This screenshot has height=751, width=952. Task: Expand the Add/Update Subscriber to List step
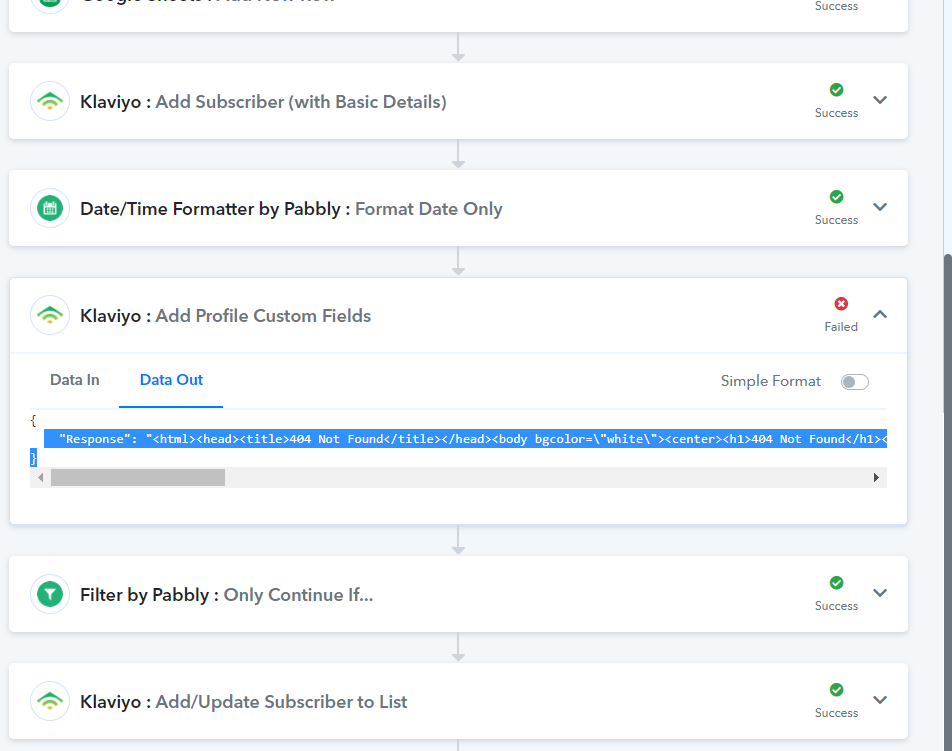tap(880, 700)
